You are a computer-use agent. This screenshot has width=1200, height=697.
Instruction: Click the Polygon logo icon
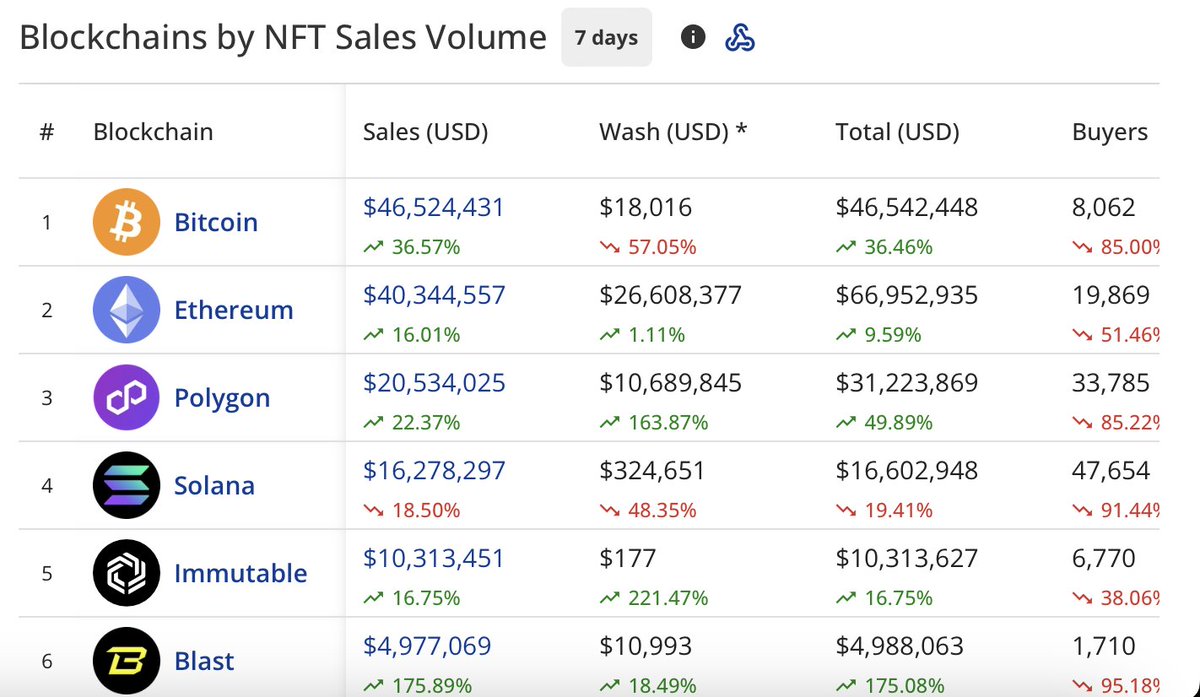point(126,398)
